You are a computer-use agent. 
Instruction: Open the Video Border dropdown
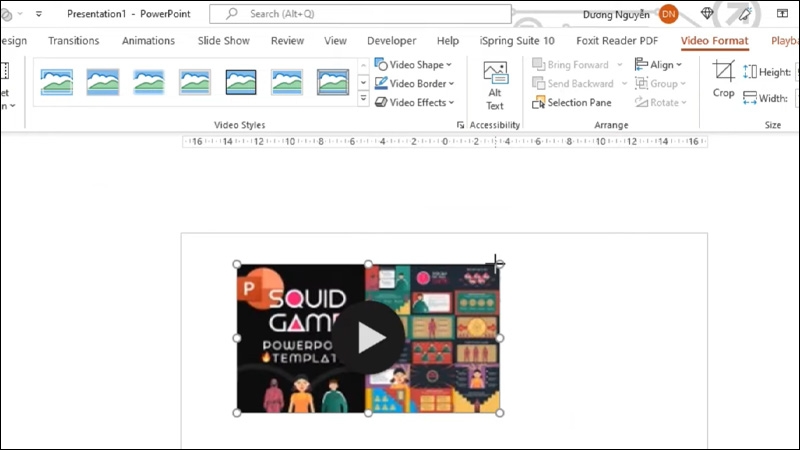tap(414, 84)
